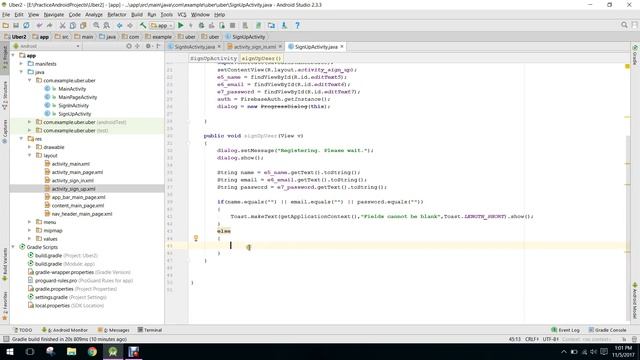Open the app run configuration dropdown
The height and width of the screenshot is (360, 640).
[162, 25]
